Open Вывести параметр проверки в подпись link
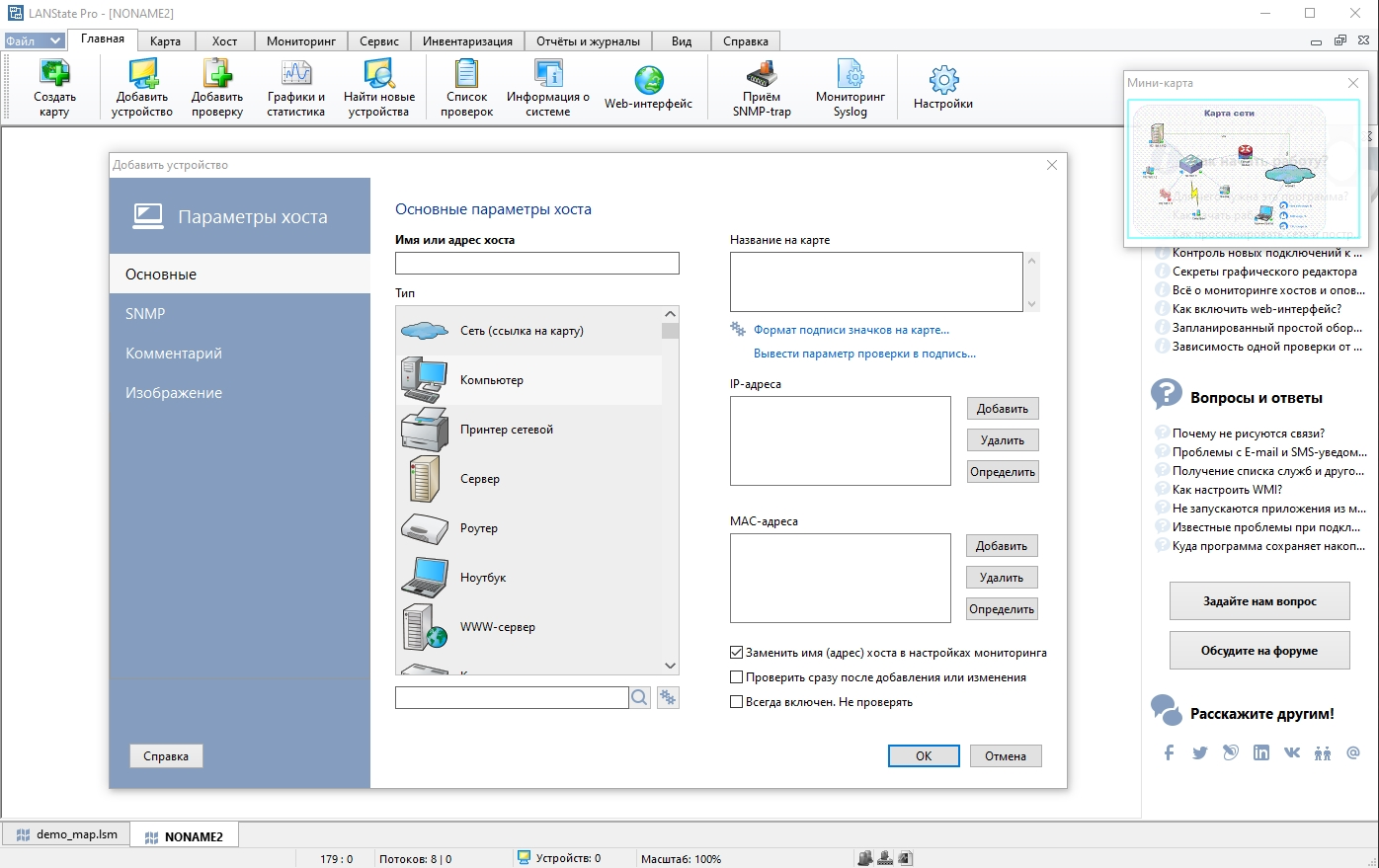This screenshot has height=868, width=1379. coord(864,354)
